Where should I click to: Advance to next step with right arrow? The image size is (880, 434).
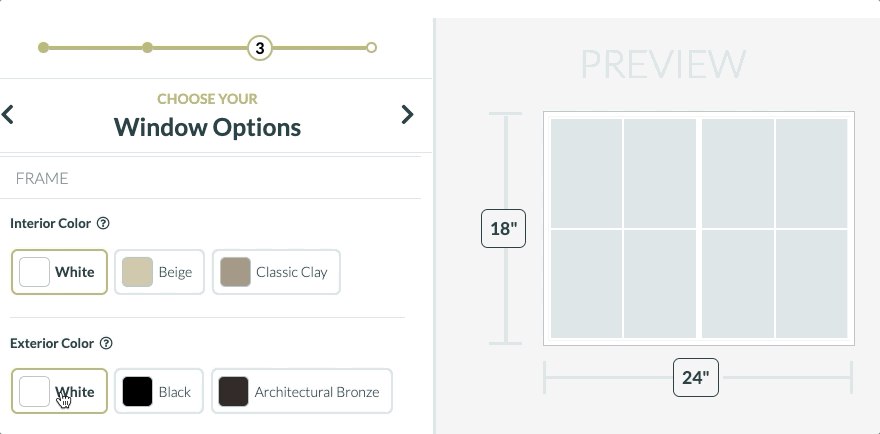407,114
